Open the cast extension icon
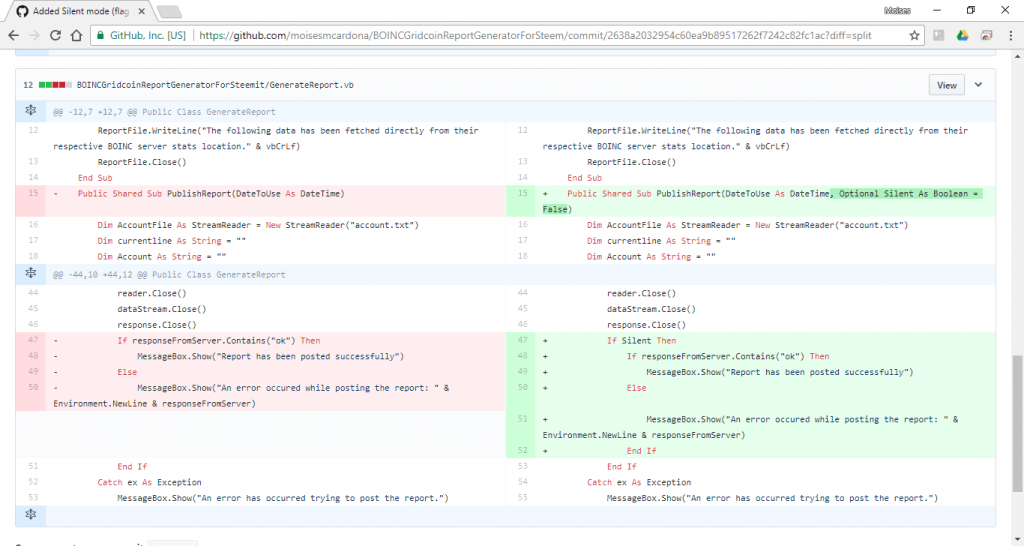The image size is (1024, 546). [987, 35]
